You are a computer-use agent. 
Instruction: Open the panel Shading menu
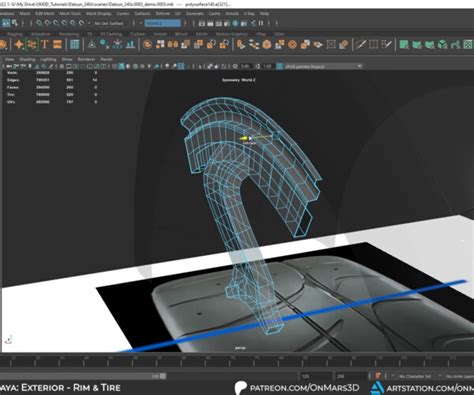27,59
